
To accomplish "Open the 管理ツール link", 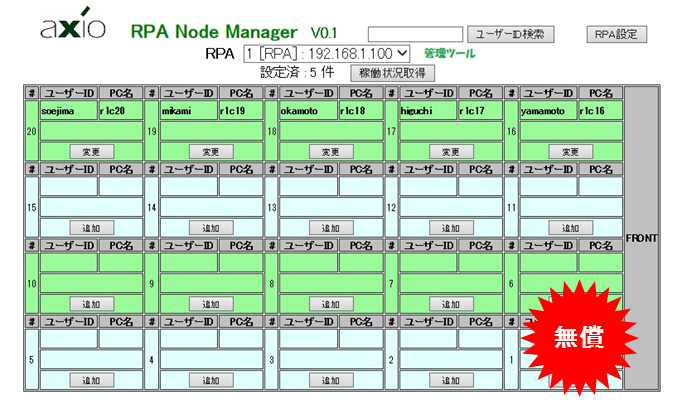I will 450,54.
